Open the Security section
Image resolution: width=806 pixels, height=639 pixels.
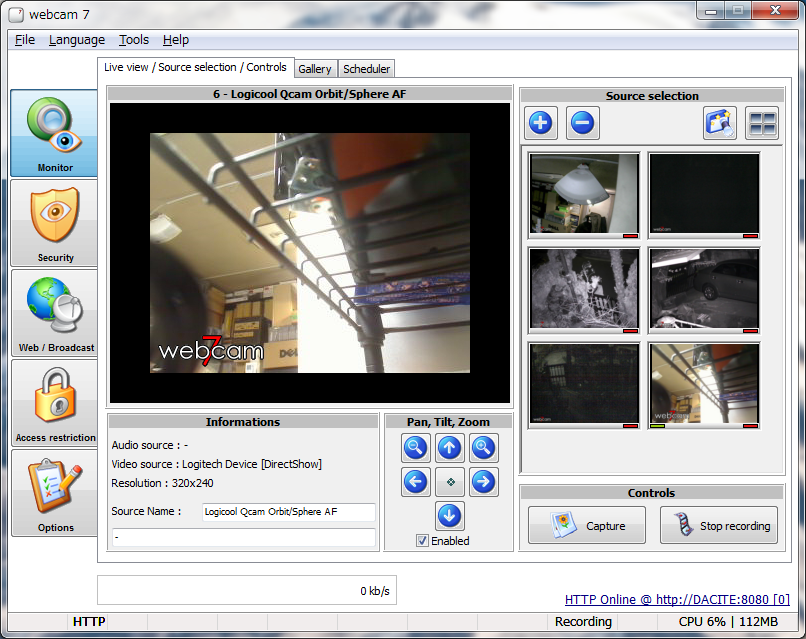(54, 223)
